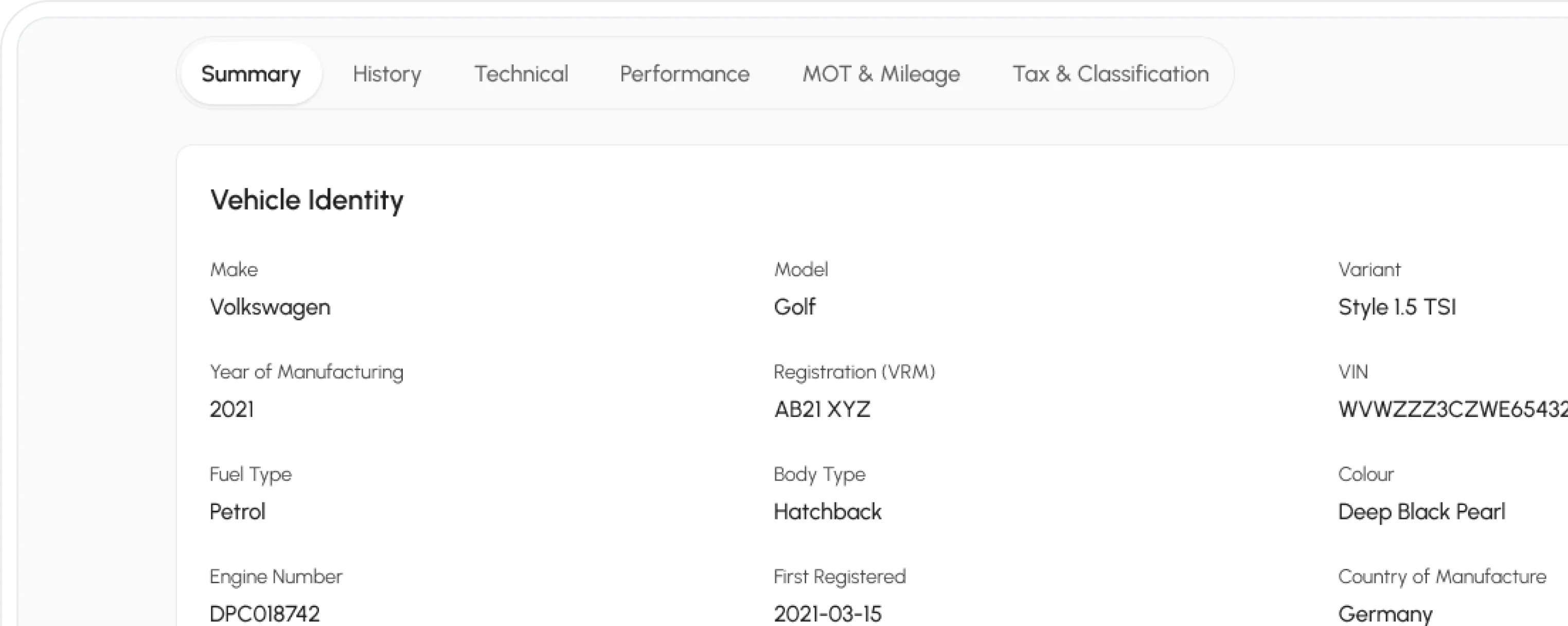Click the 2021 manufacturing year value
This screenshot has height=626, width=1568.
tap(232, 409)
